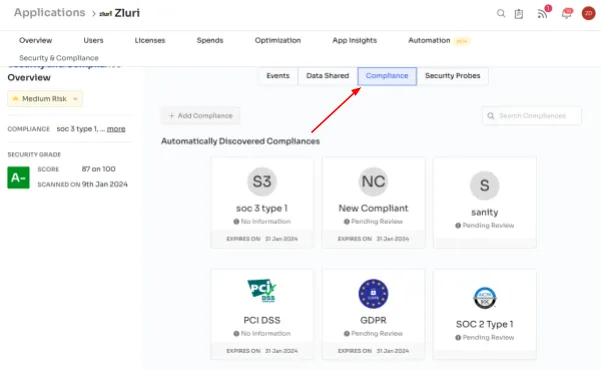Click the S avatar on sanity card
The image size is (601, 370).
[484, 185]
